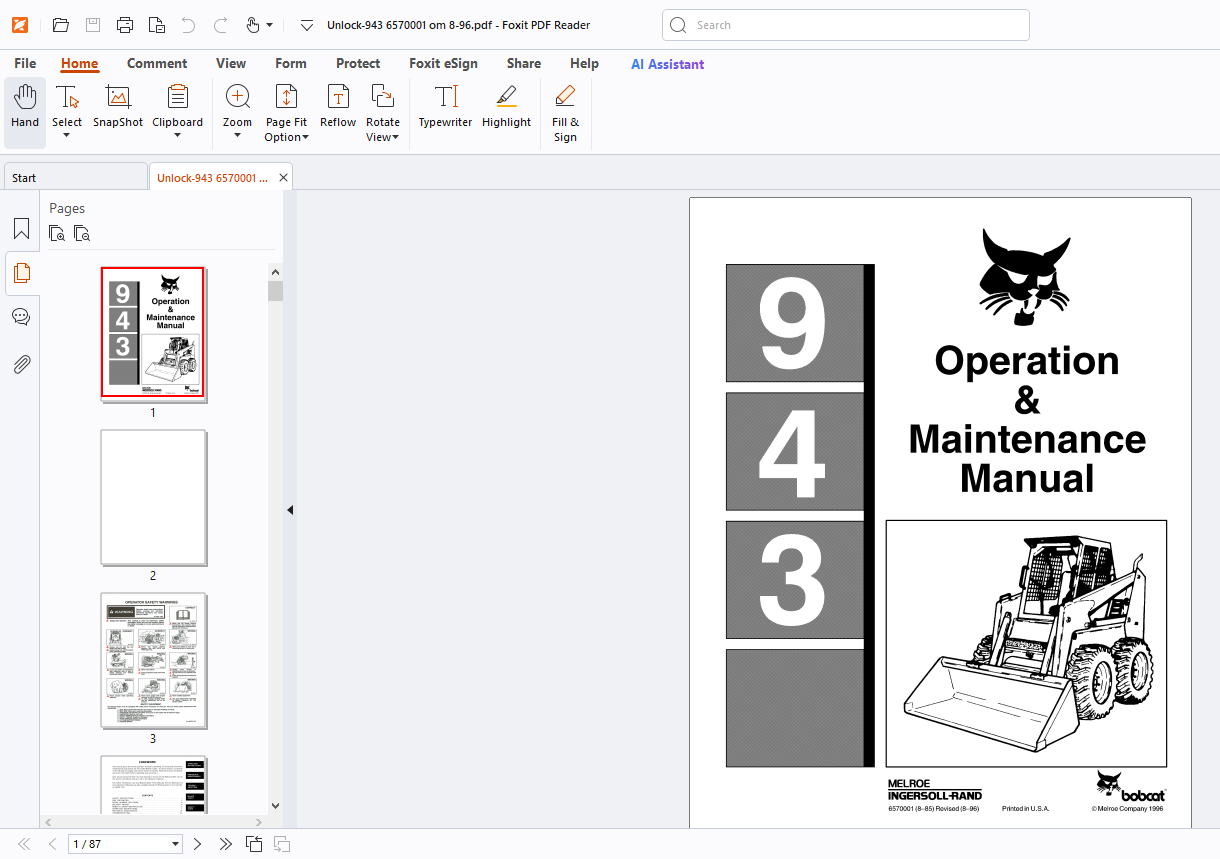Image resolution: width=1220 pixels, height=859 pixels.
Task: Switch to the Protect tab
Action: pyautogui.click(x=358, y=63)
